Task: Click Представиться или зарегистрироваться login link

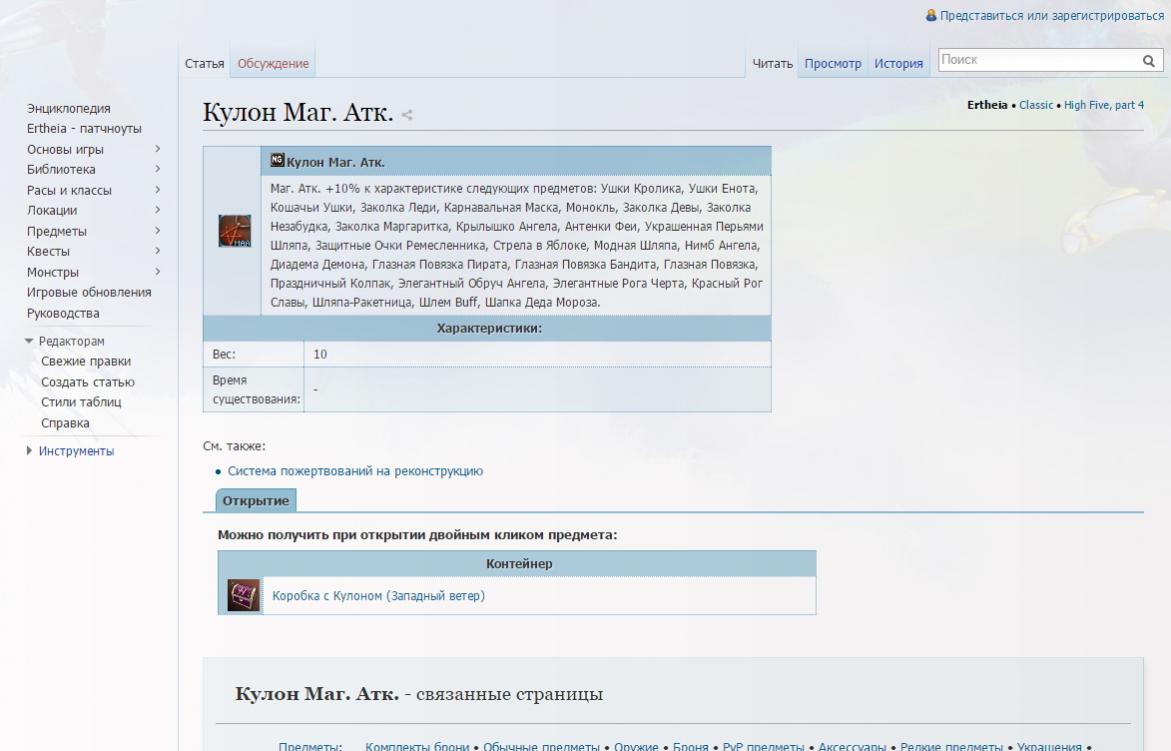Action: click(x=1052, y=16)
